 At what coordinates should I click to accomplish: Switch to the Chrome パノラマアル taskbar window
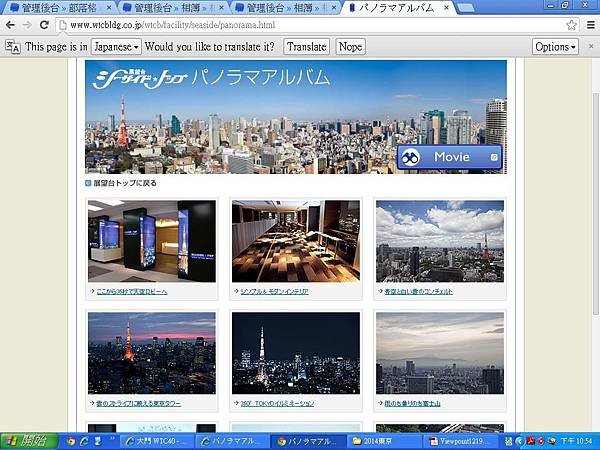click(310, 441)
